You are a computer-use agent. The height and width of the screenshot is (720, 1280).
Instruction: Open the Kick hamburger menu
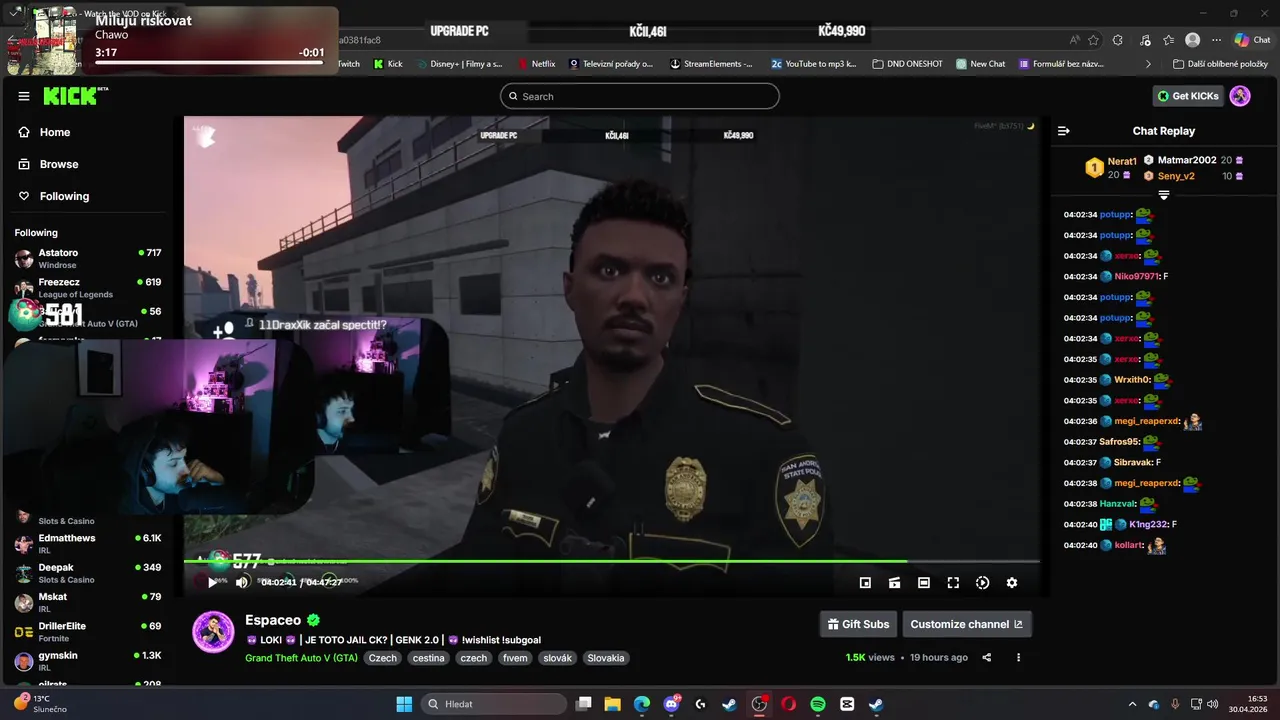[x=24, y=96]
